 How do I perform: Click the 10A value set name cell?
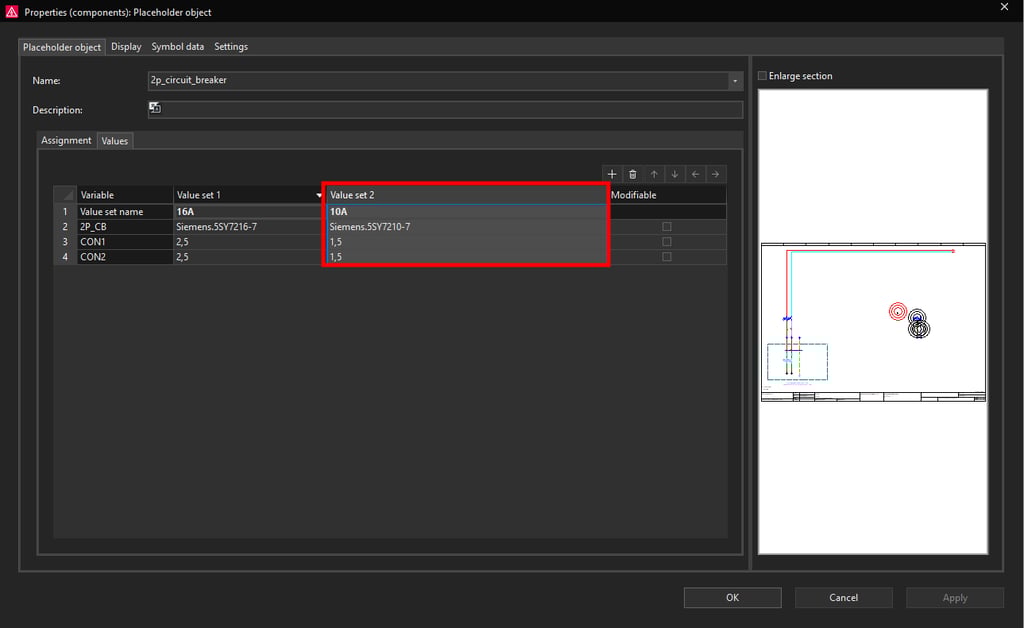(467, 212)
